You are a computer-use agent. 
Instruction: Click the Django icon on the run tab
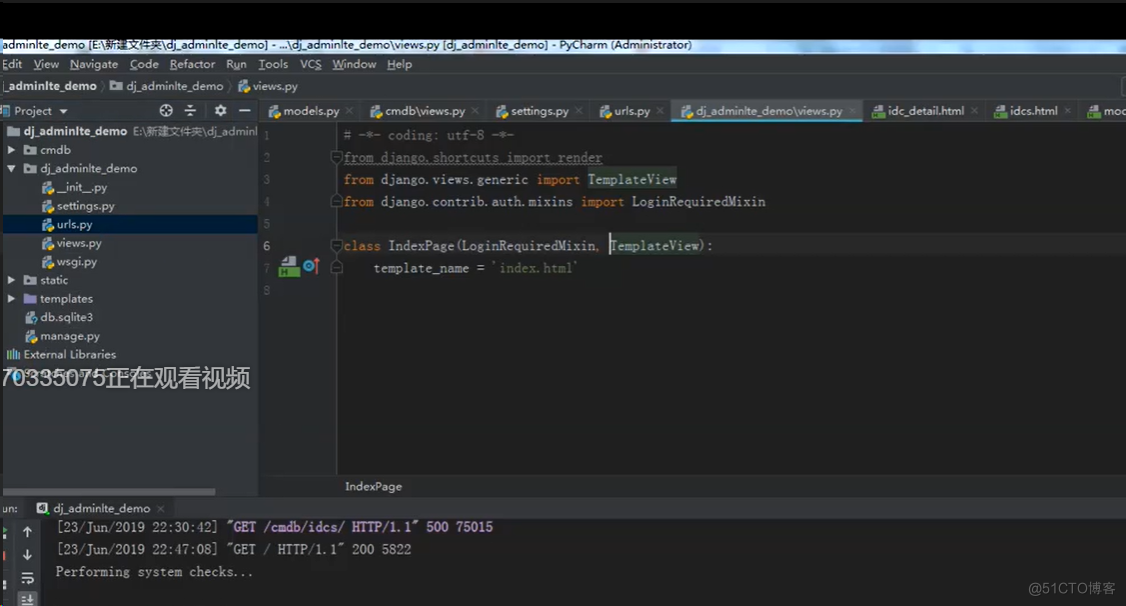42,508
